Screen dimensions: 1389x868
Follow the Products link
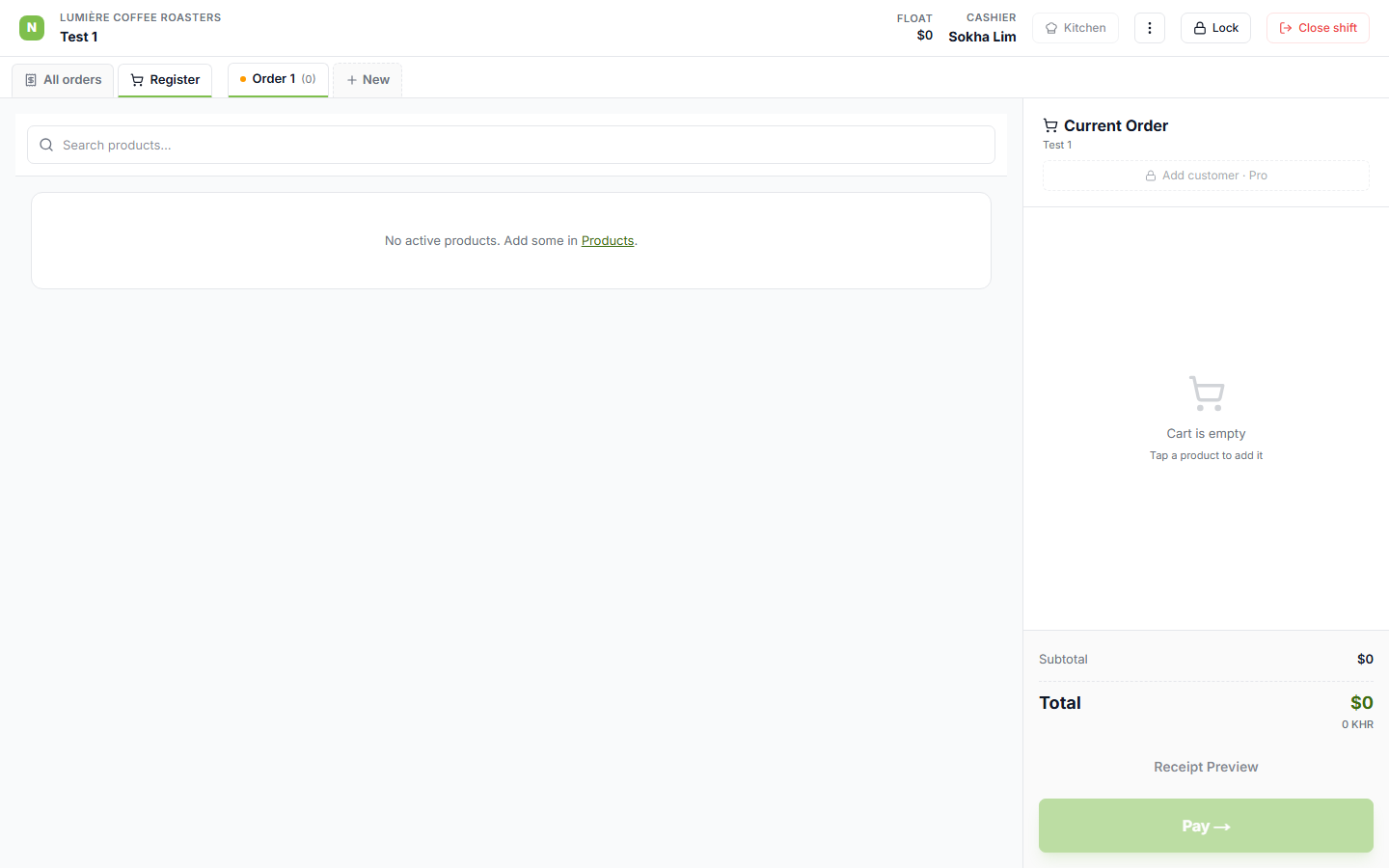point(608,240)
